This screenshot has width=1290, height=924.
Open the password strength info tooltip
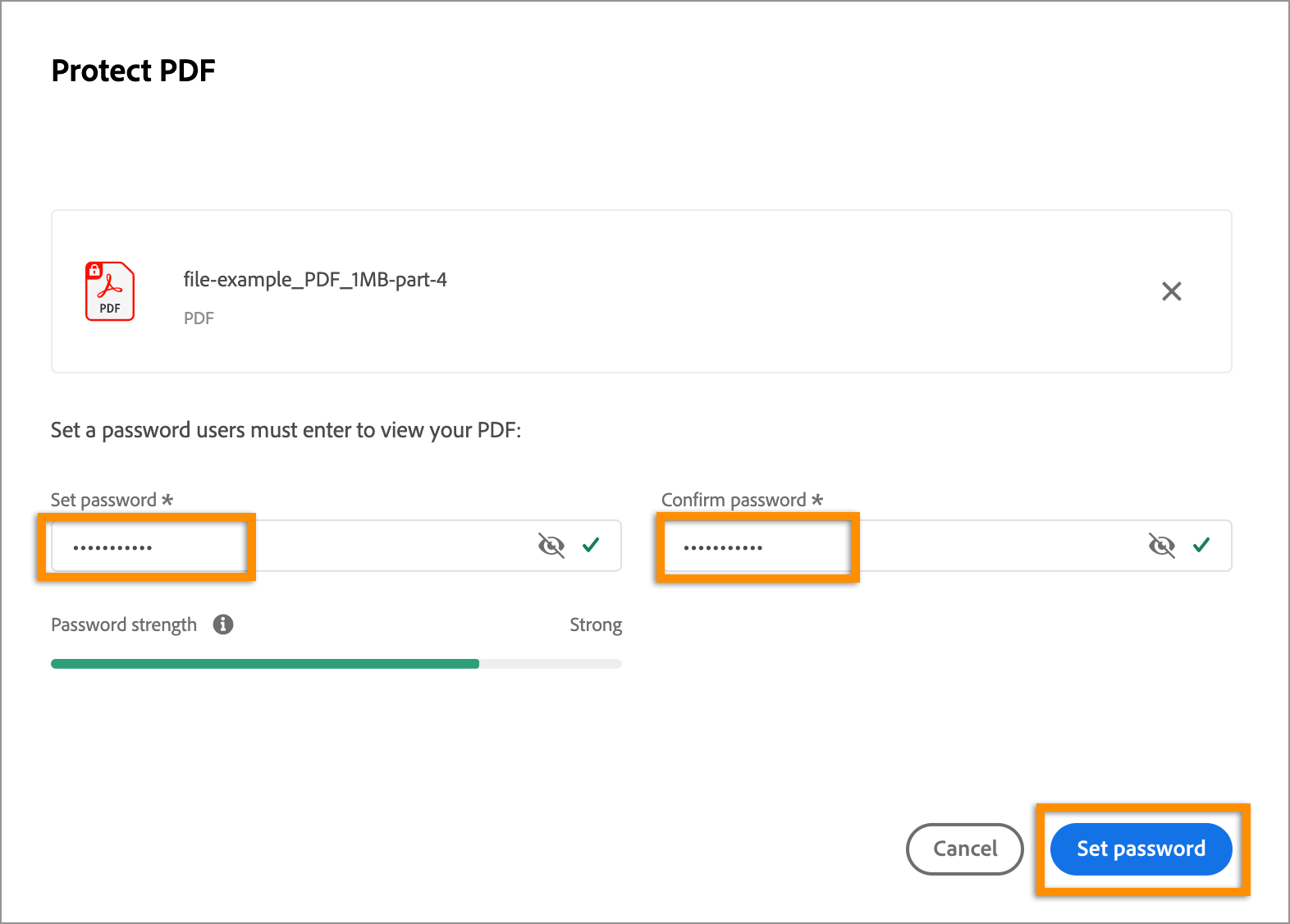[x=222, y=624]
